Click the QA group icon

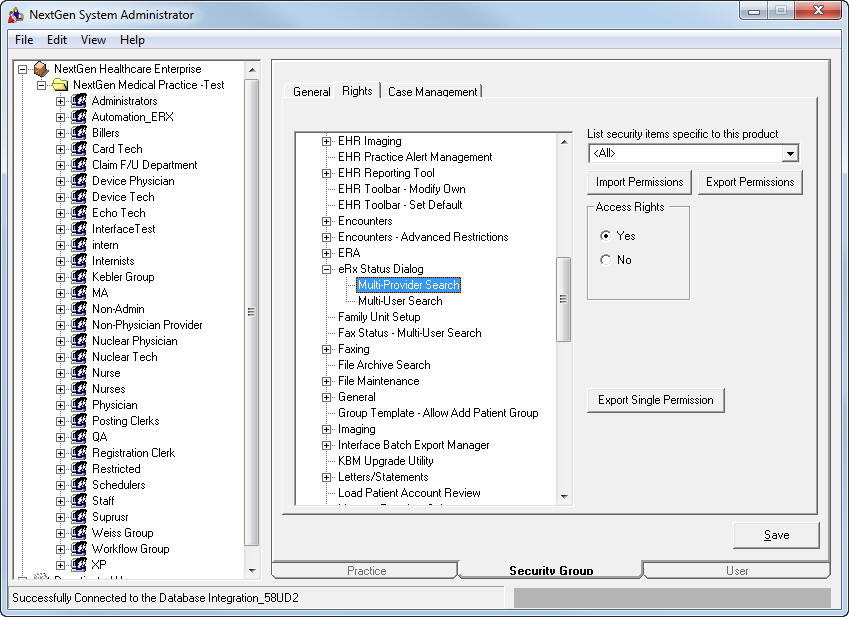tap(79, 437)
